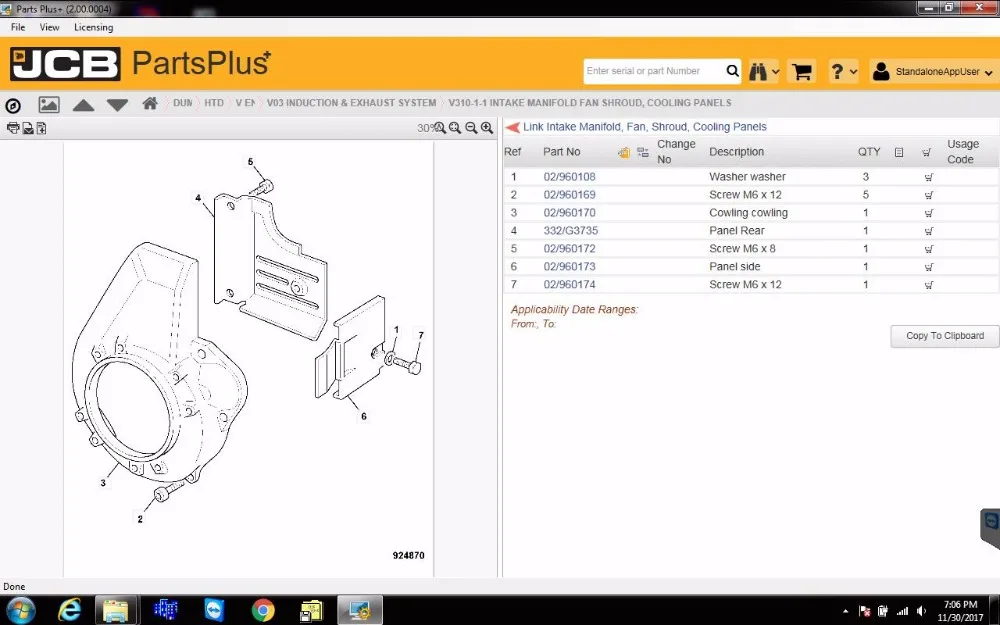The height and width of the screenshot is (625, 1000).
Task: Expand the StandaloneAppUser dropdown
Action: (x=989, y=73)
